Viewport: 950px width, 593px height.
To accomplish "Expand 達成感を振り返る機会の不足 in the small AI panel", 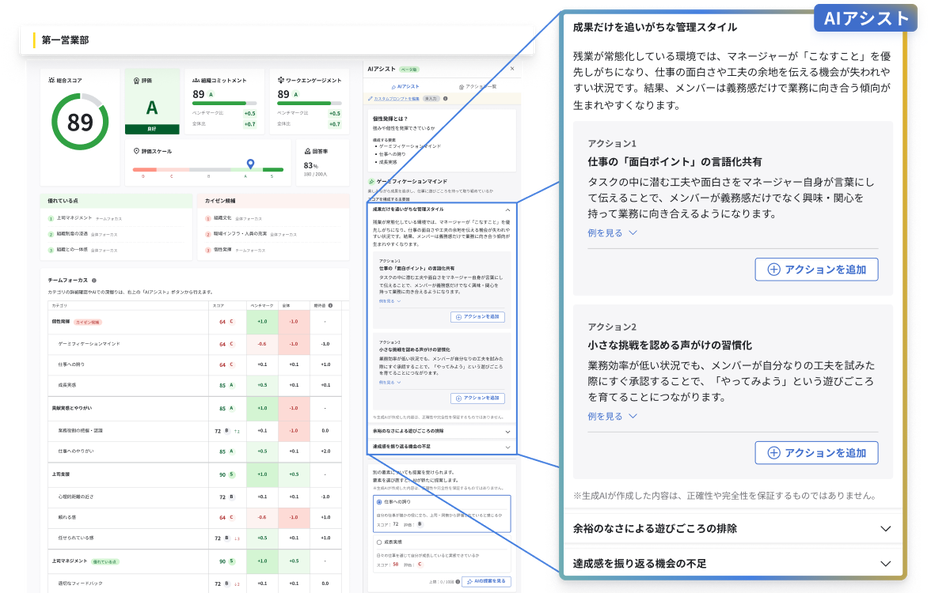I will 508,447.
